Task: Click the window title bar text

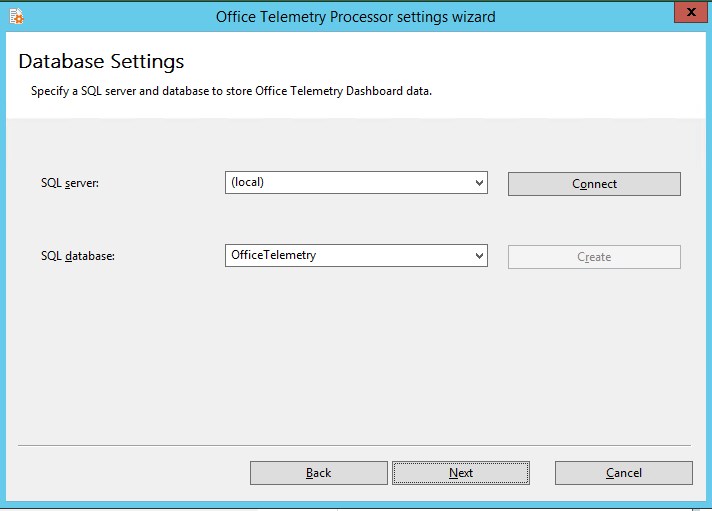Action: click(356, 17)
